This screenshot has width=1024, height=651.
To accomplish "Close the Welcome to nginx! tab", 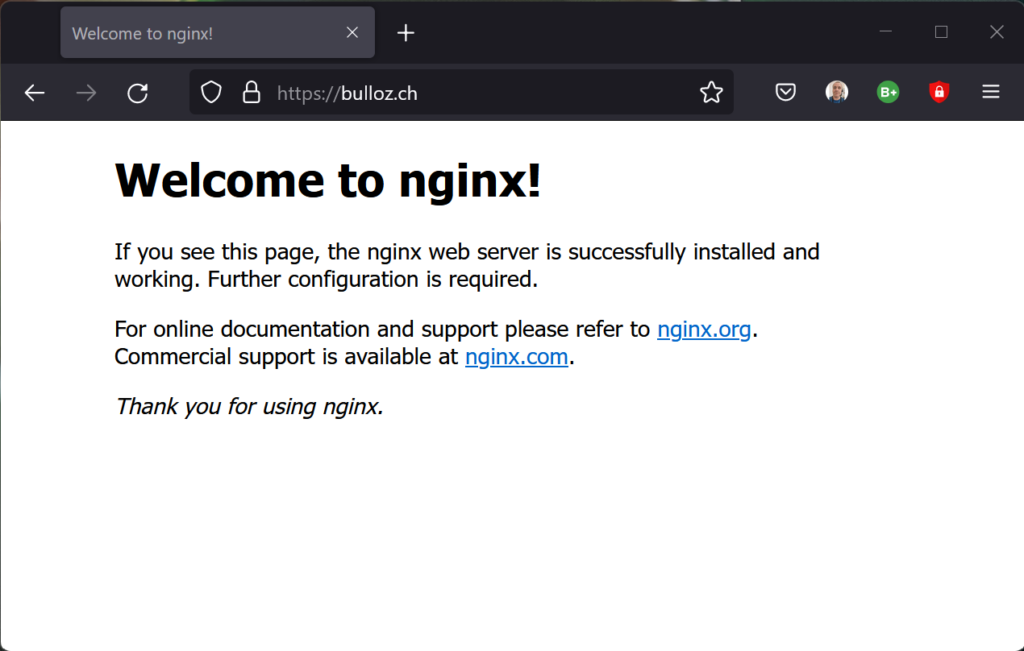I will [x=352, y=33].
